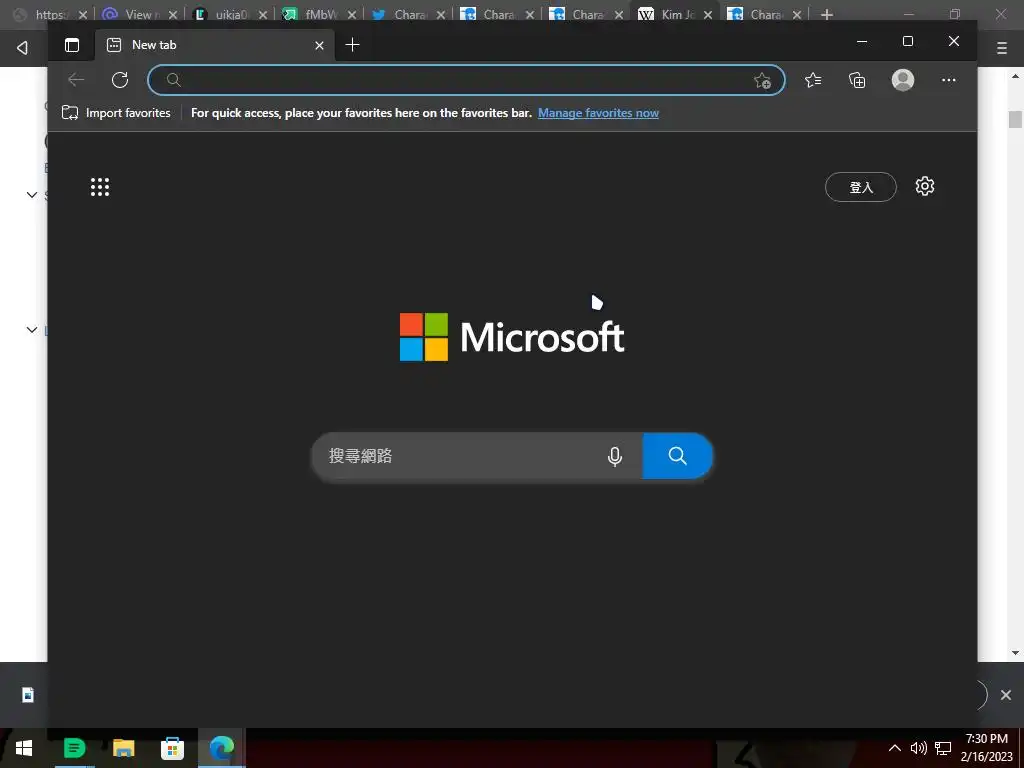Open the hamburger menu in background browser
Image resolution: width=1024 pixels, height=768 pixels.
coord(1002,48)
